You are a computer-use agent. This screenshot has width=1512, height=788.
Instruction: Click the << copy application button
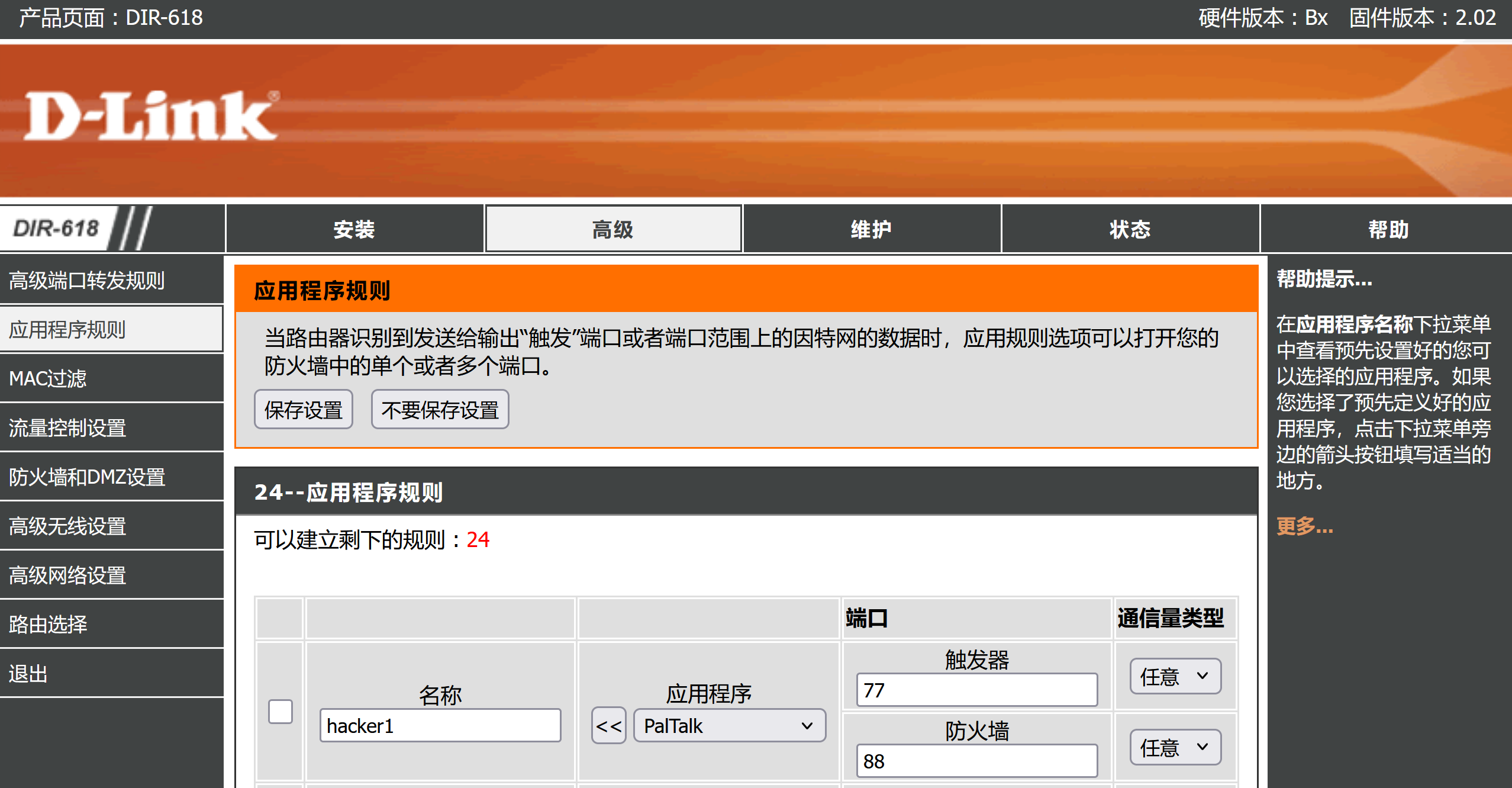(608, 726)
